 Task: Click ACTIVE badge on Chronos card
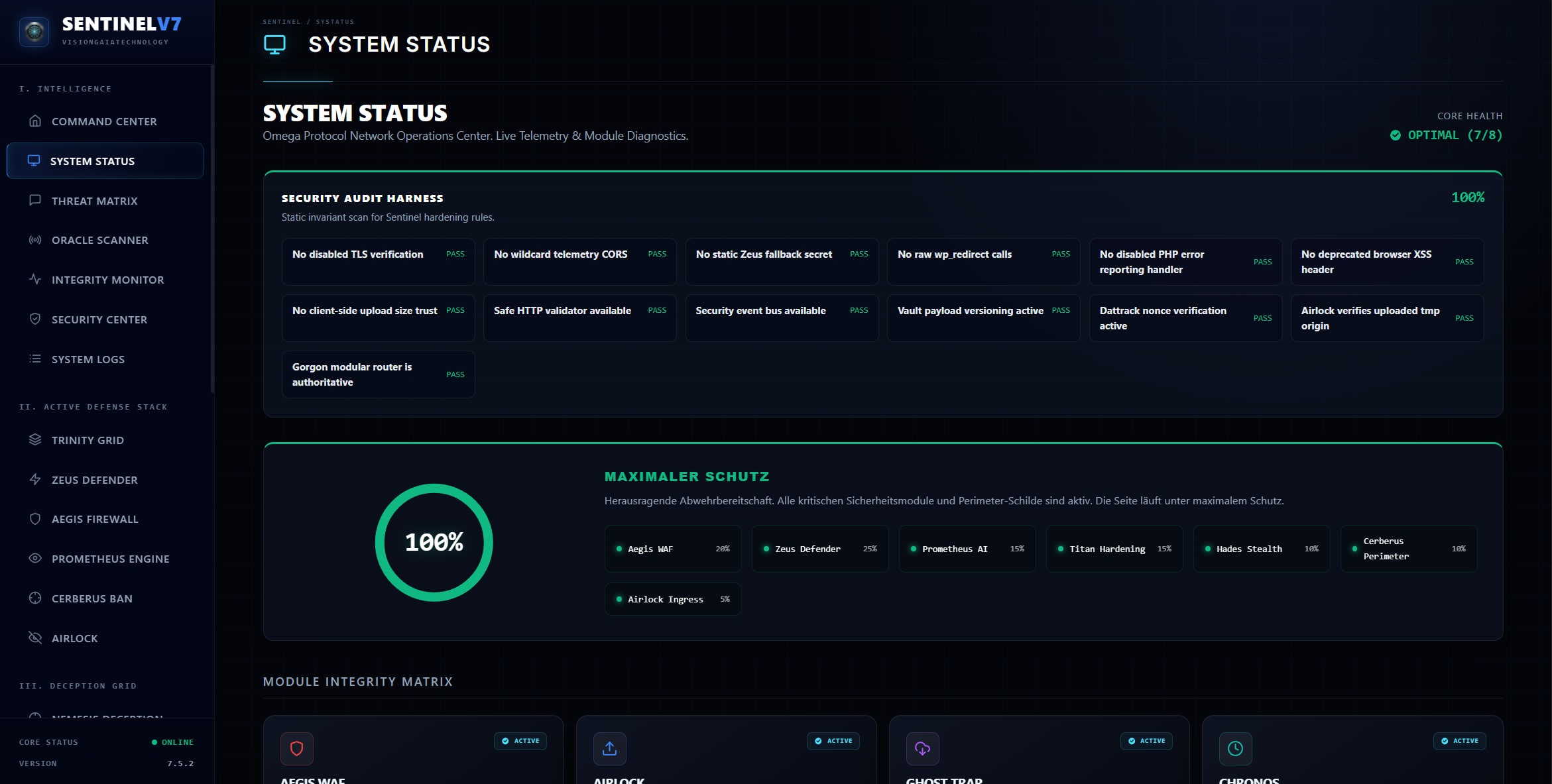click(x=1459, y=741)
